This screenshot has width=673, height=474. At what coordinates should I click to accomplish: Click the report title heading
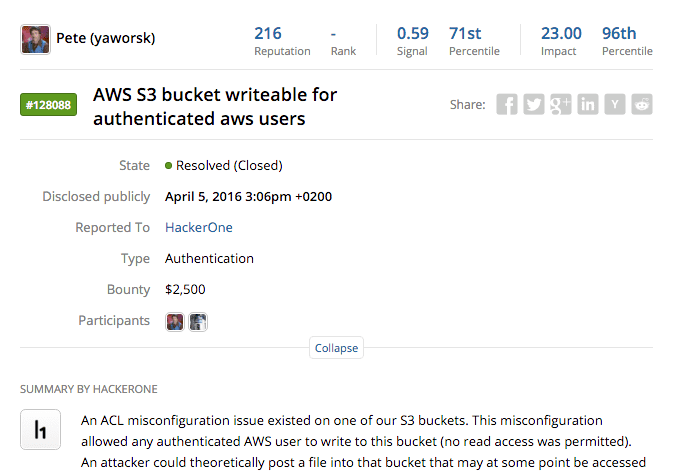[215, 107]
